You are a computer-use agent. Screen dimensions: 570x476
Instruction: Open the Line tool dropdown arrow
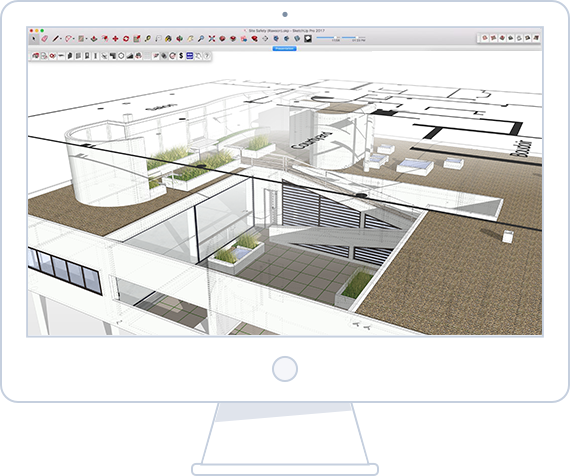coord(61,39)
